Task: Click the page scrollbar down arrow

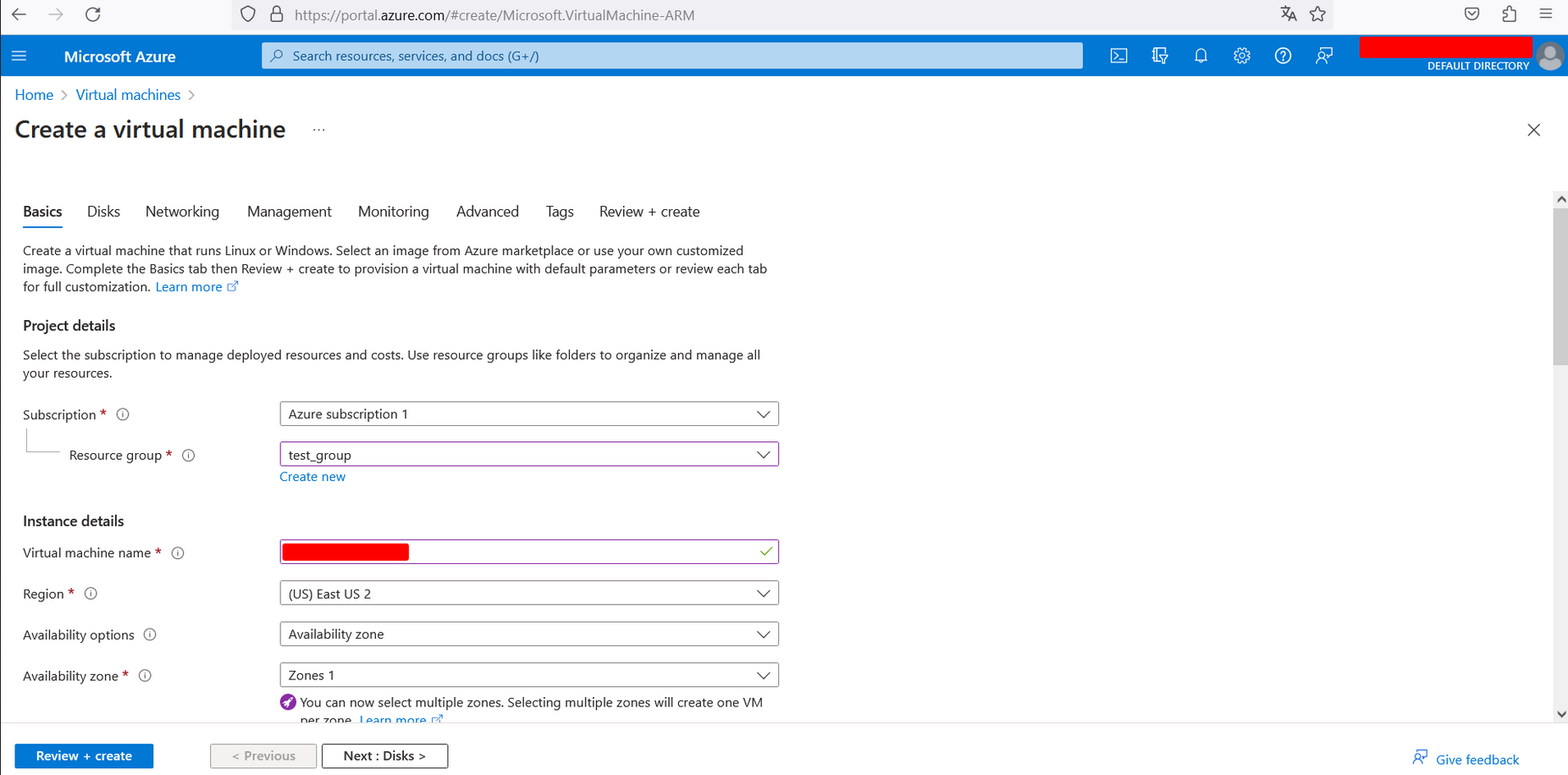Action: coord(1560,714)
